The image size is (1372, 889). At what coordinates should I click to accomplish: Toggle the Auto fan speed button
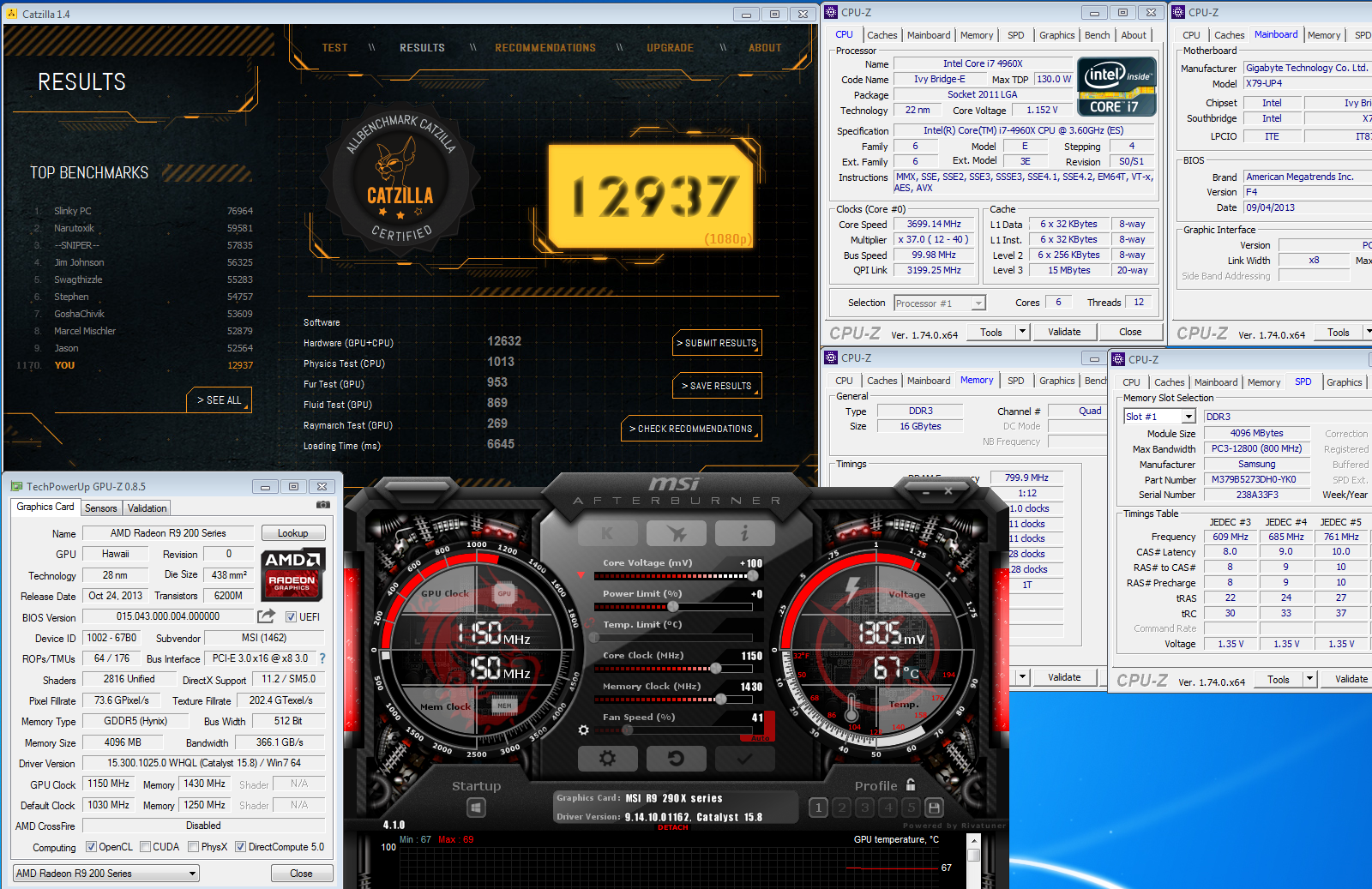pyautogui.click(x=760, y=738)
